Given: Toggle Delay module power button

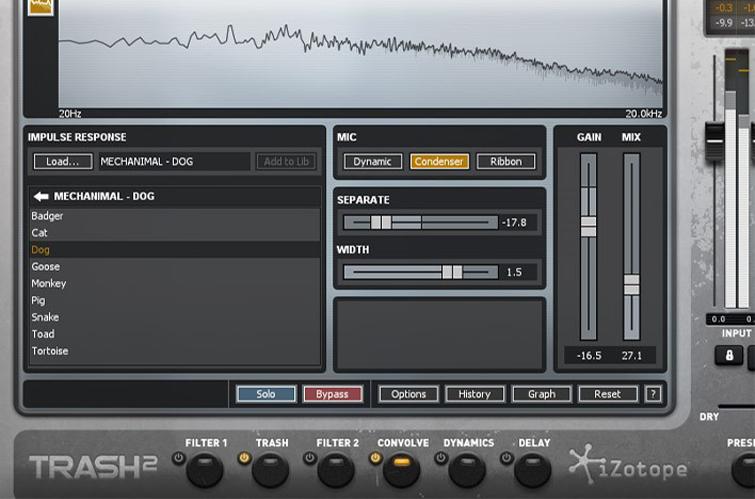Looking at the screenshot, I should (x=506, y=458).
